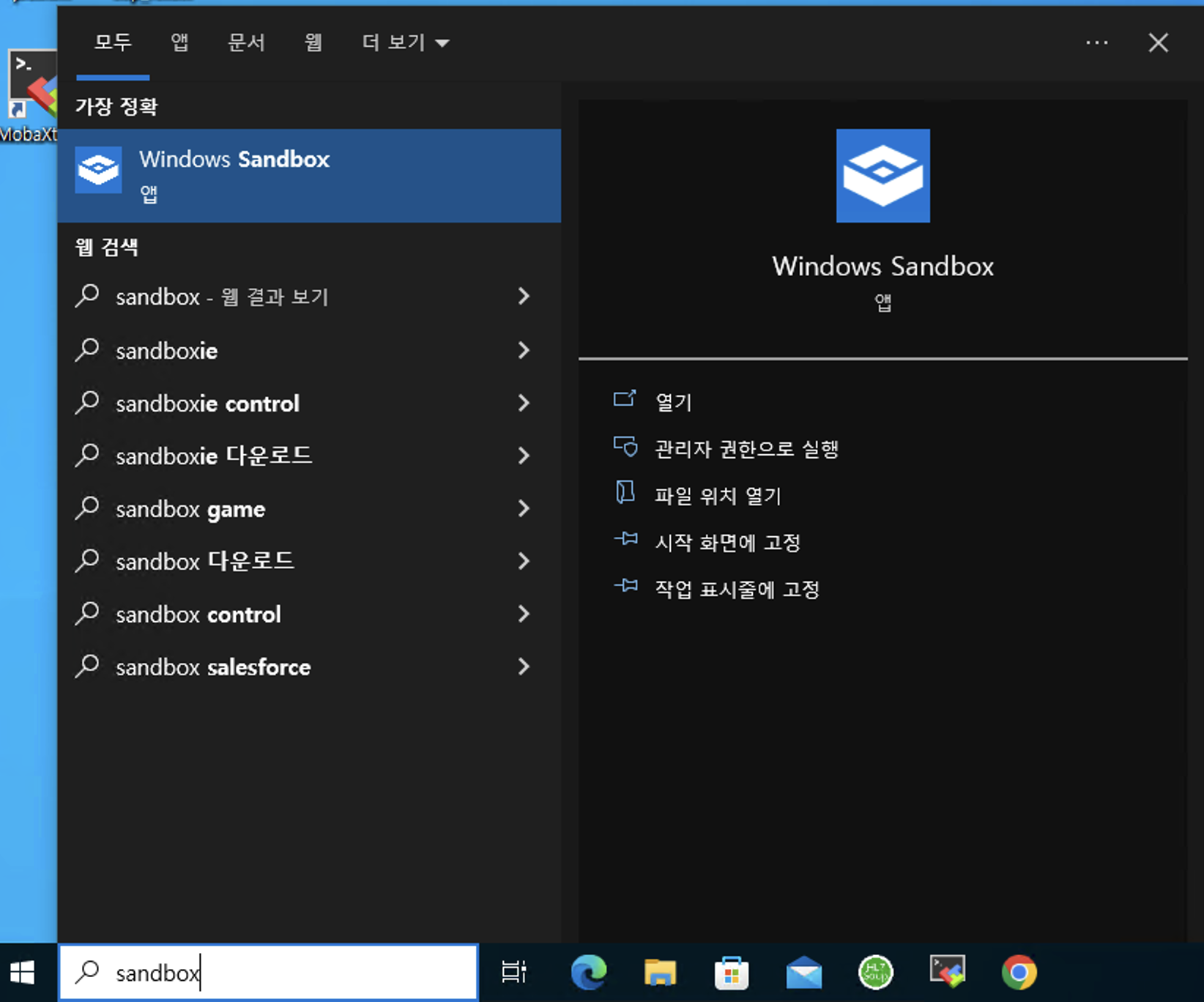The height and width of the screenshot is (1002, 1204).
Task: Choose the 'sandbox game' suggestion
Action: coord(309,508)
